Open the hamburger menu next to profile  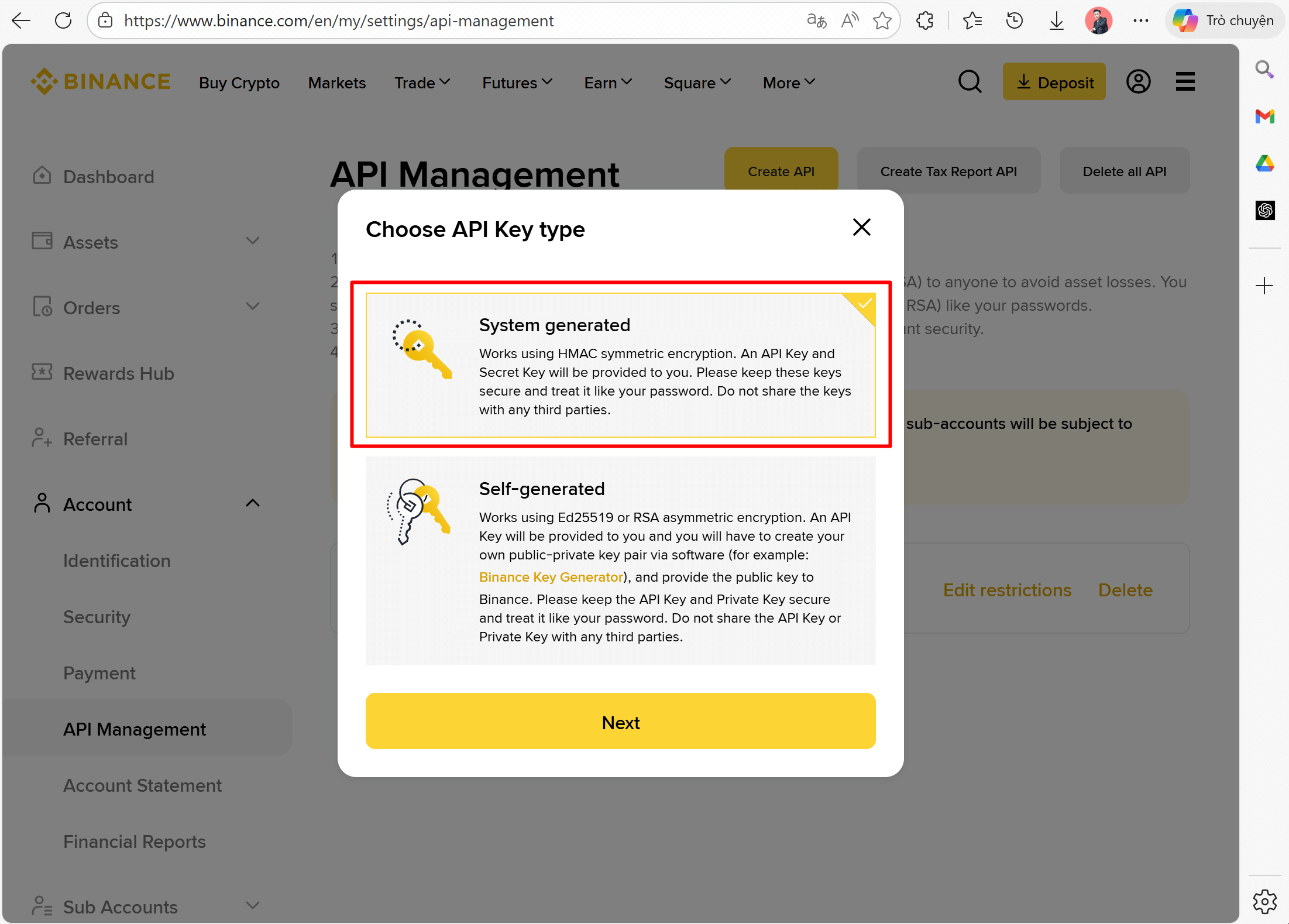tap(1185, 81)
